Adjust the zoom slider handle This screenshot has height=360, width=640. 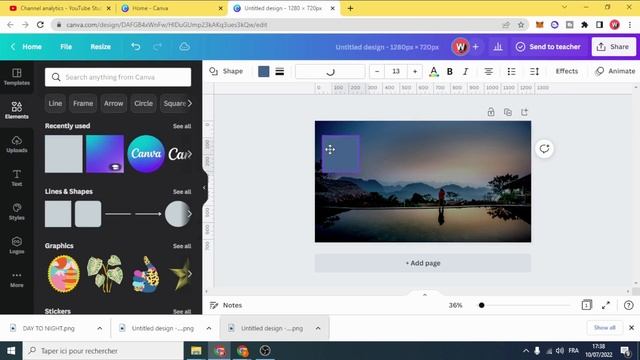tap(482, 305)
